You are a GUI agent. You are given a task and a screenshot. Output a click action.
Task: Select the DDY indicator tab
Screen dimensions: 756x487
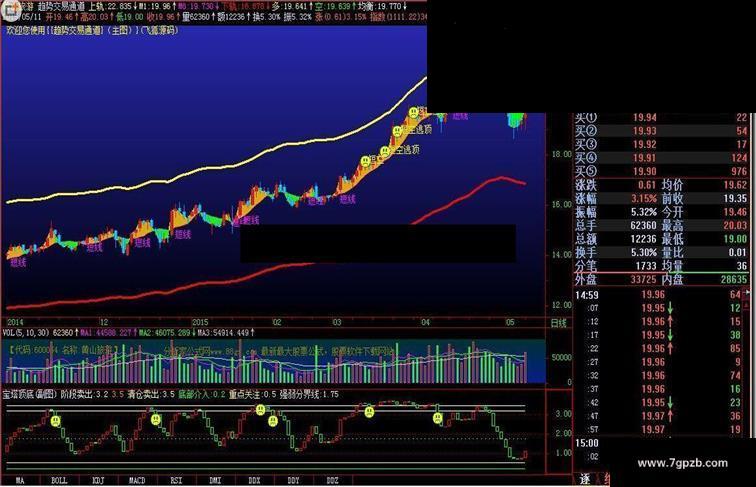(x=294, y=480)
